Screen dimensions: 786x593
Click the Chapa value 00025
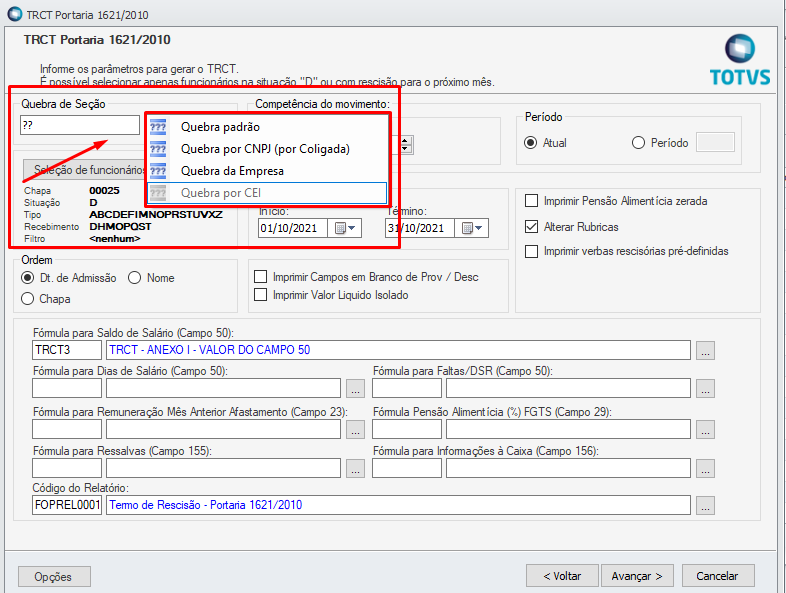(x=104, y=190)
